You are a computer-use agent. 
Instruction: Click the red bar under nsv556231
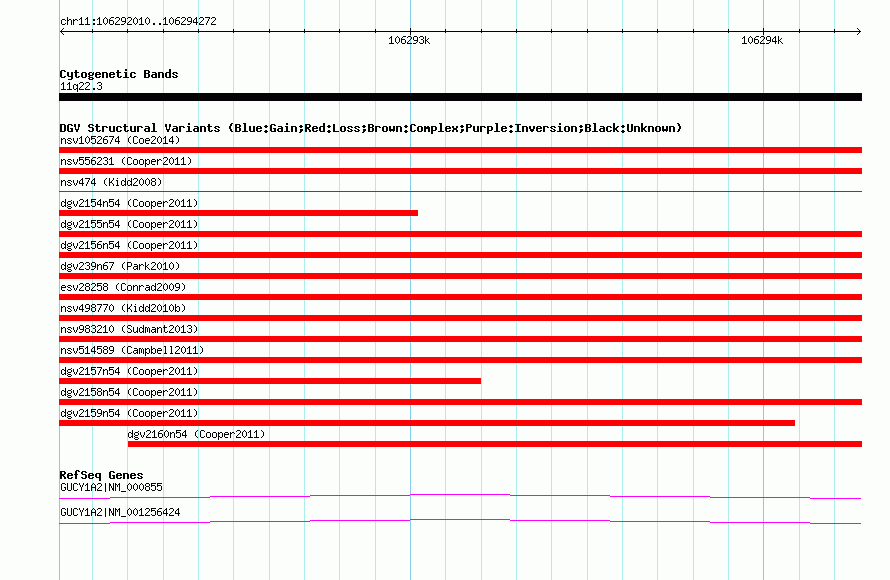pos(460,171)
